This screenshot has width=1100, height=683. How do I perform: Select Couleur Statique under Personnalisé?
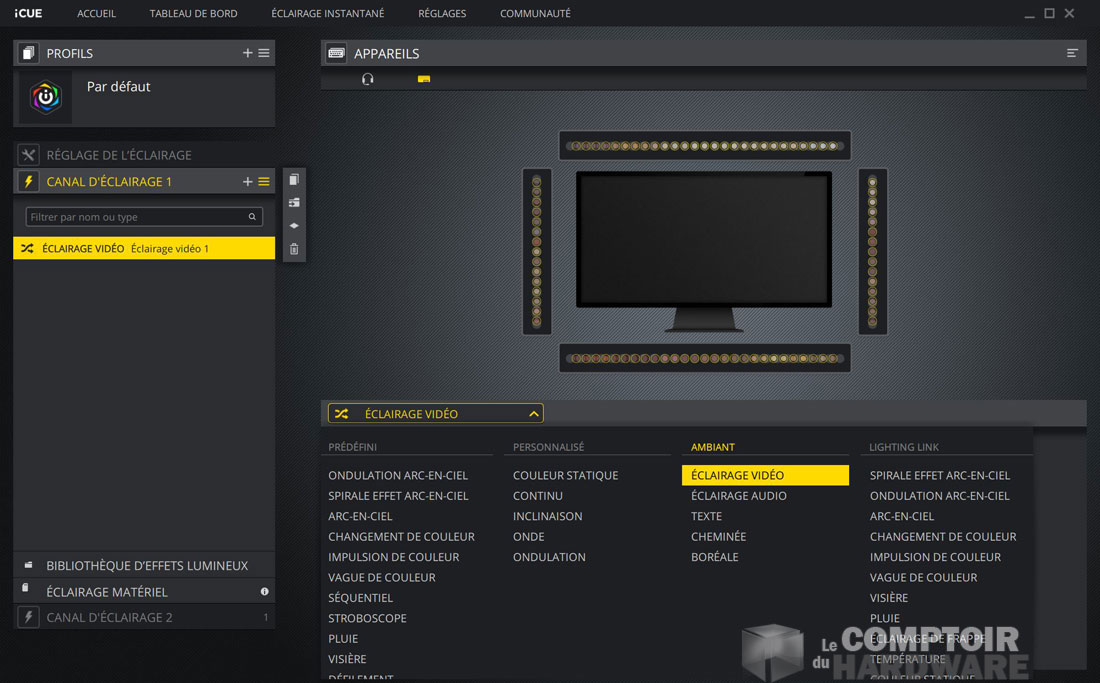[565, 475]
